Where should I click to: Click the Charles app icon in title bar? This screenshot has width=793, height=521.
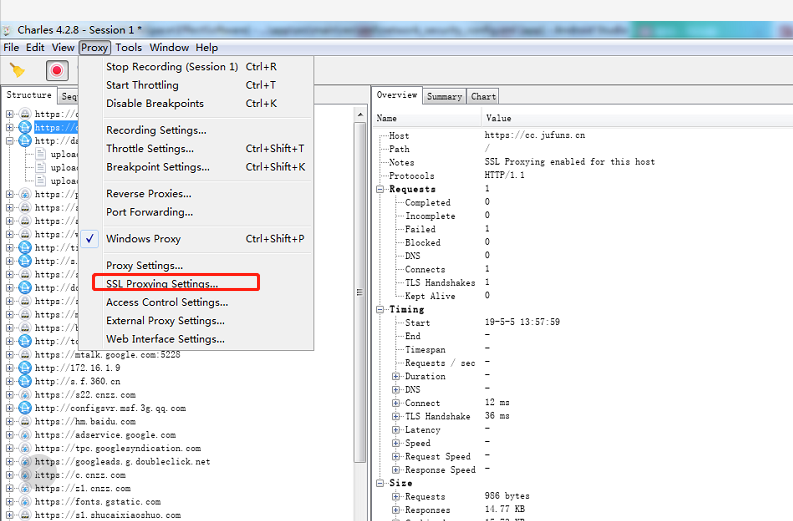pos(7,30)
